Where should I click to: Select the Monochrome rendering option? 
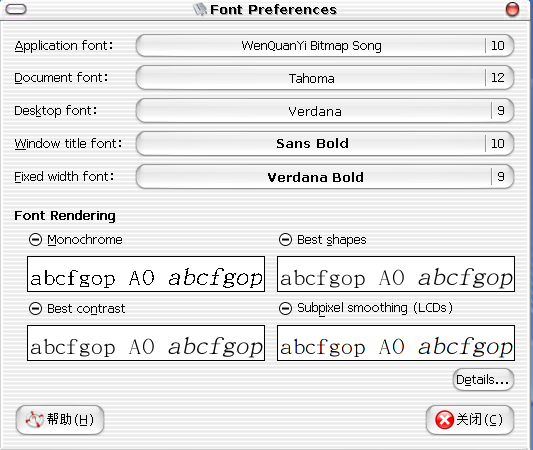[x=35, y=240]
